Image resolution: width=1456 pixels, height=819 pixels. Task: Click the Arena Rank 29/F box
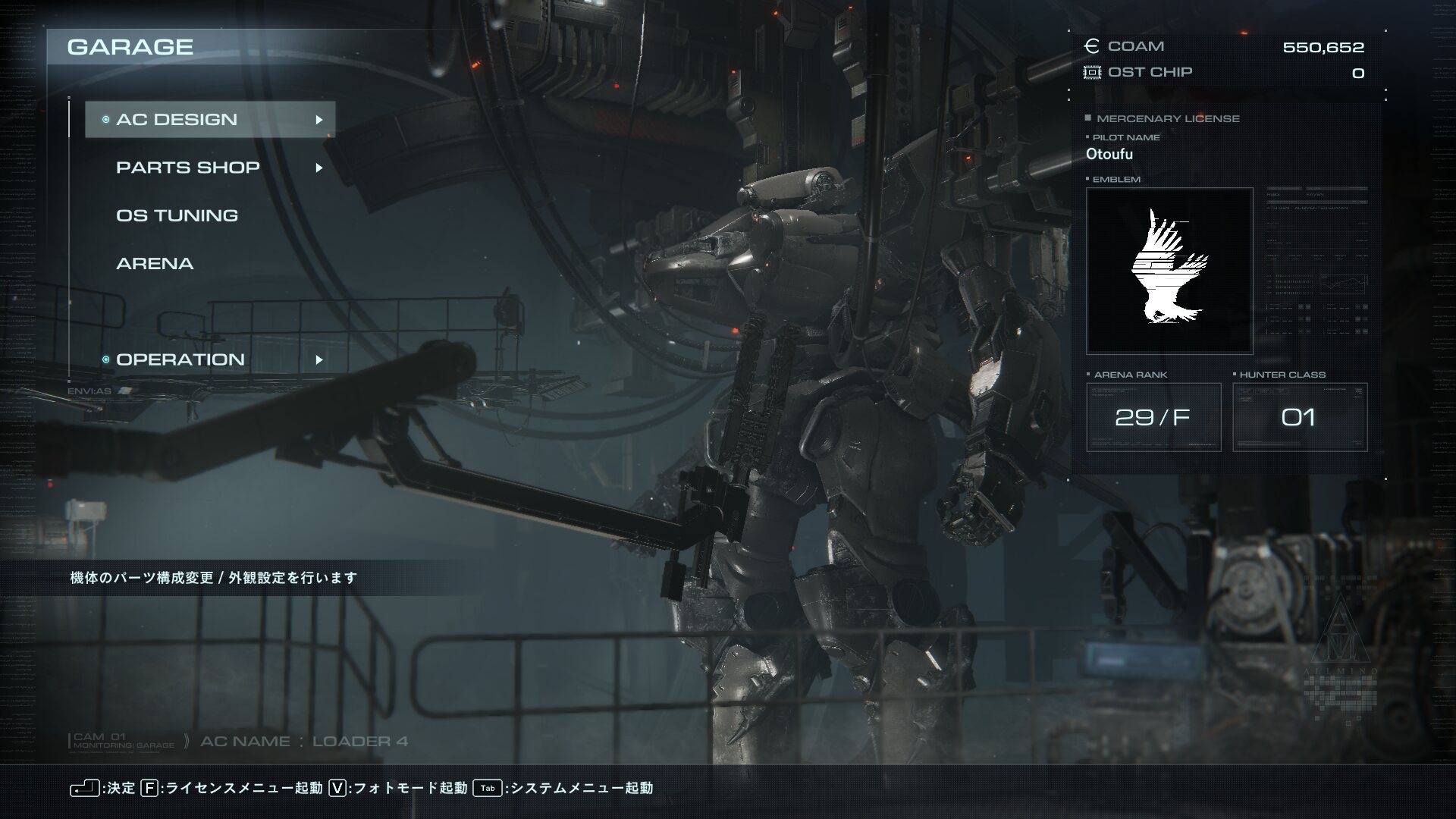coord(1153,417)
